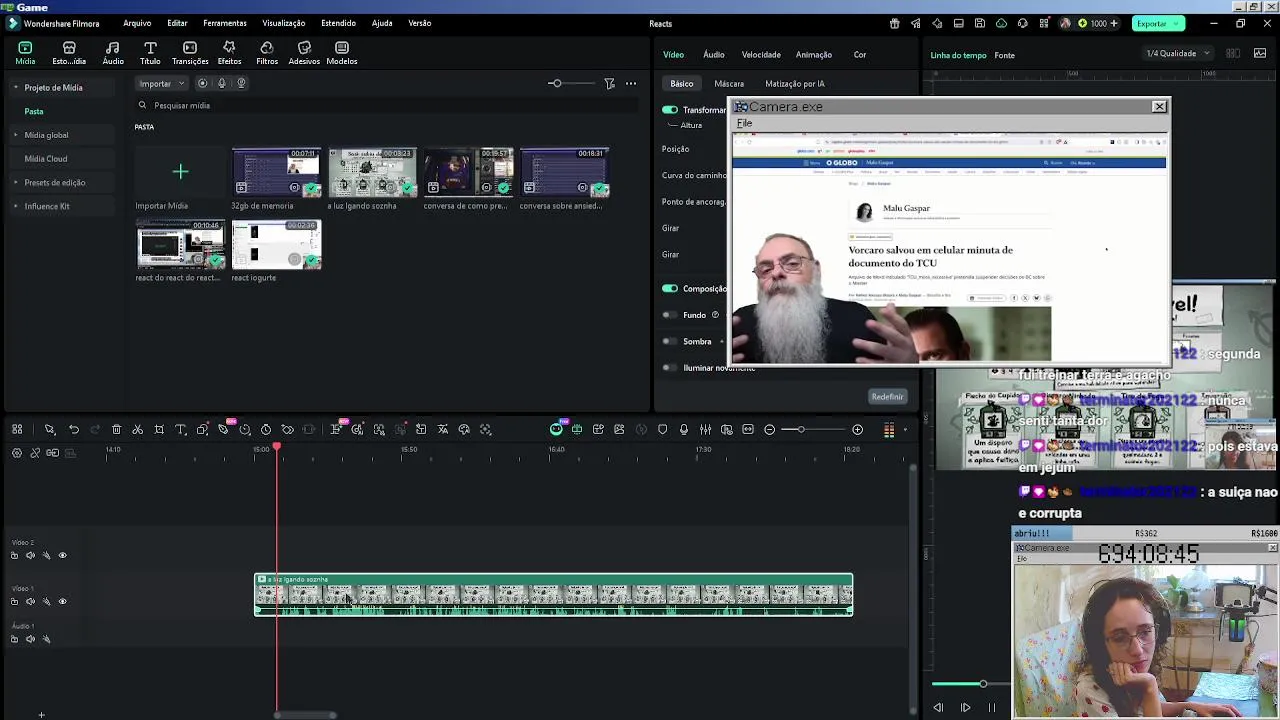The image size is (1280, 720).
Task: Open the Exportar dropdown arrow
Action: [1177, 24]
